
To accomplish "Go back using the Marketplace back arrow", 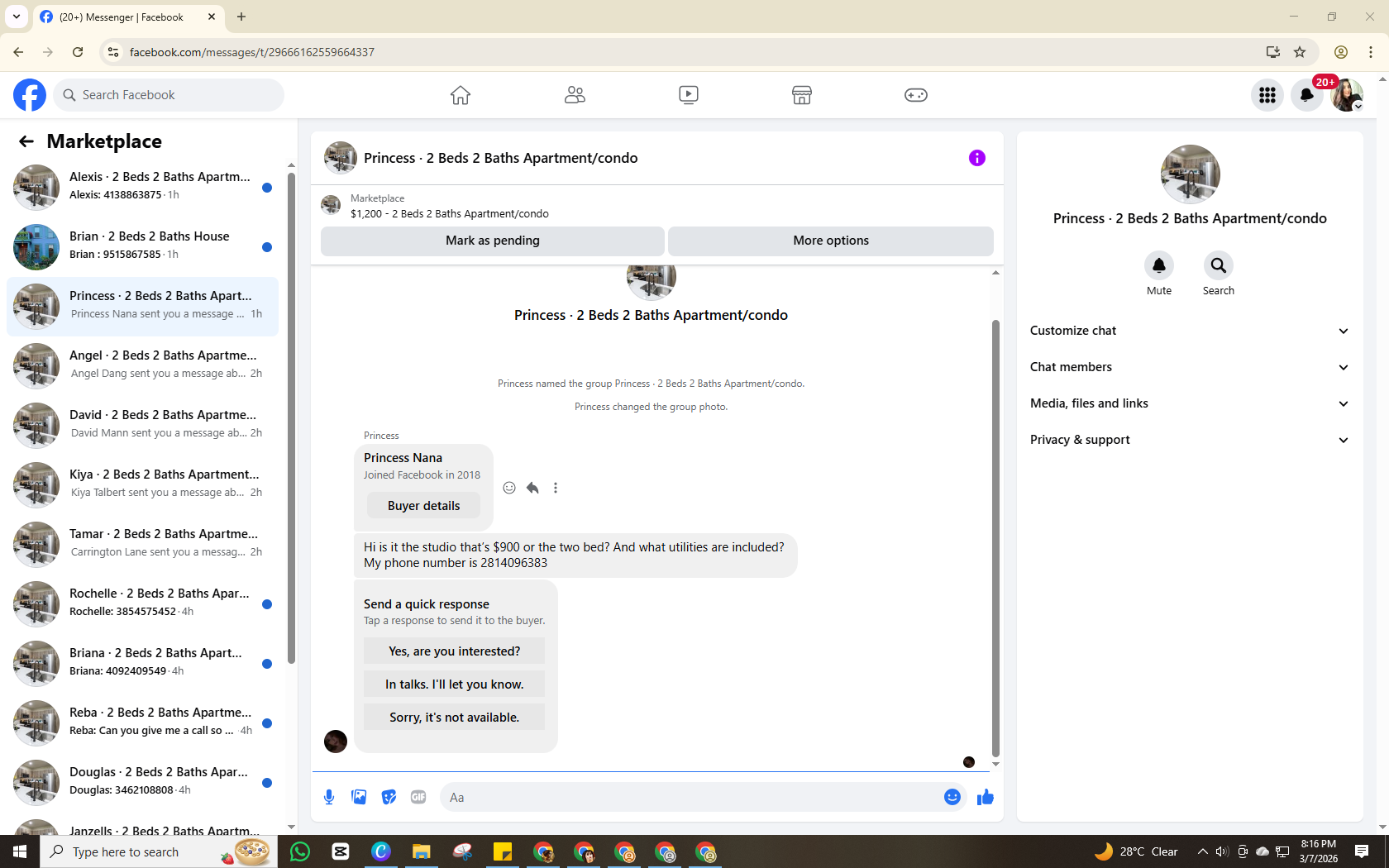I will [26, 141].
